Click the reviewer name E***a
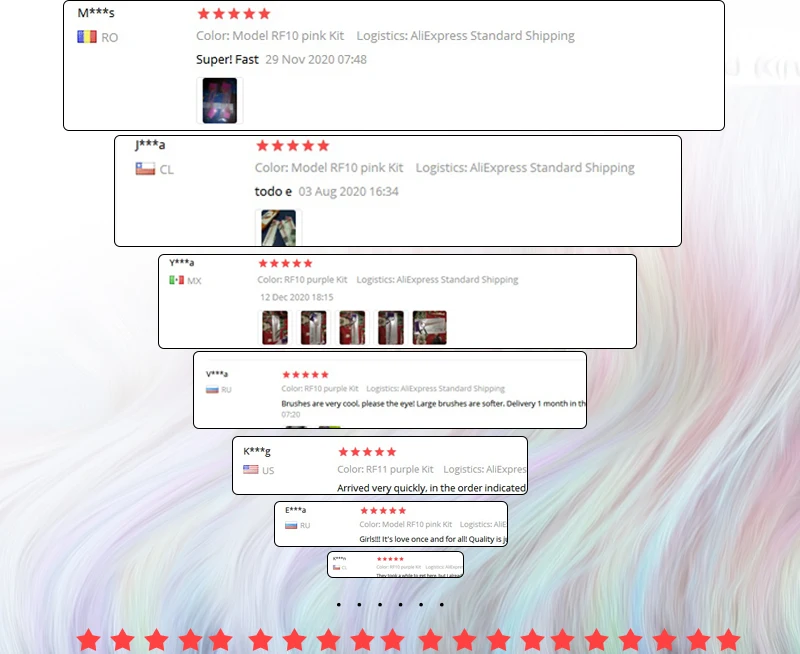The image size is (800, 654). (x=295, y=510)
